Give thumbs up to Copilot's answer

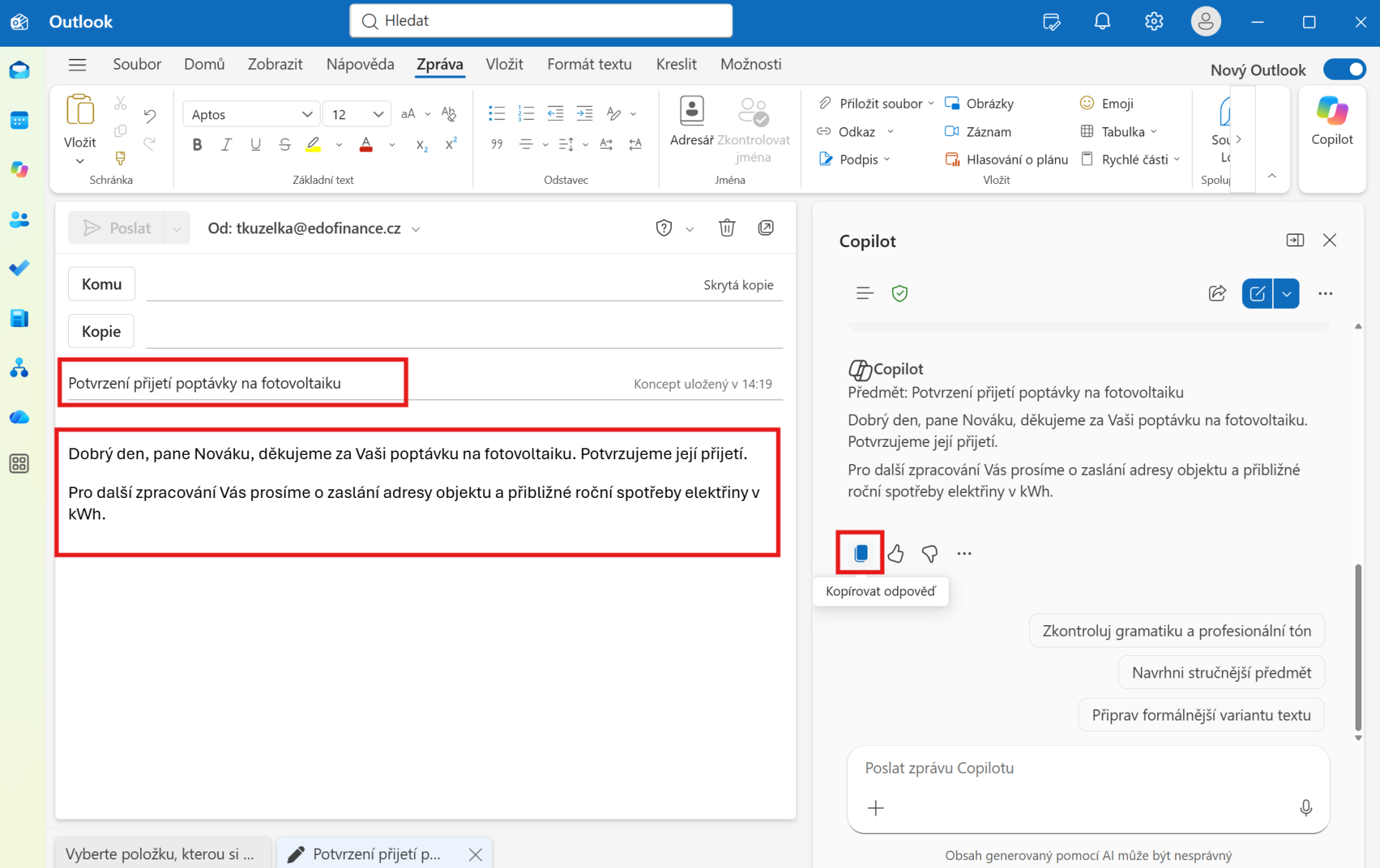point(896,553)
